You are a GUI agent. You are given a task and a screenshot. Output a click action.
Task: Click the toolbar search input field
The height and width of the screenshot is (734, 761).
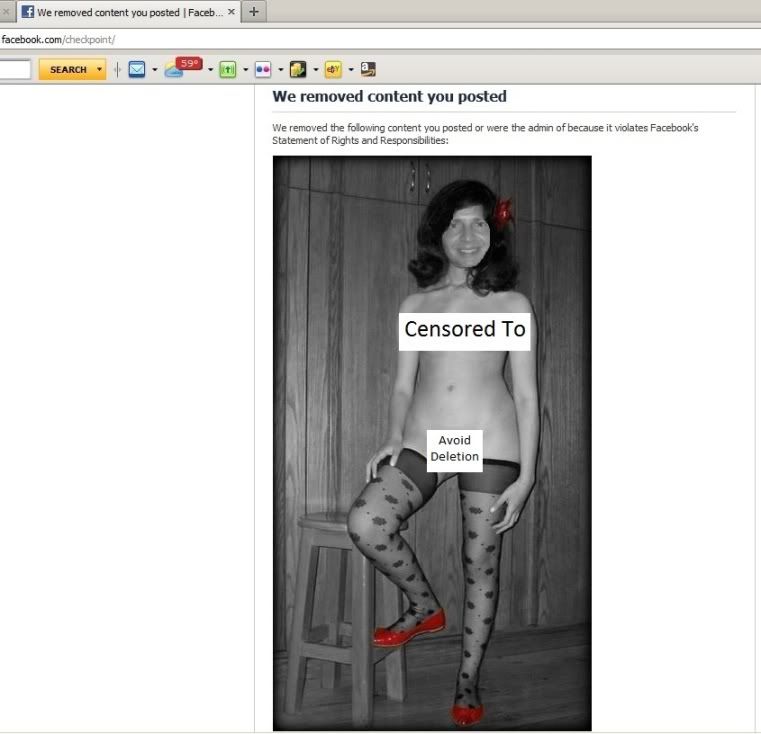pos(15,69)
